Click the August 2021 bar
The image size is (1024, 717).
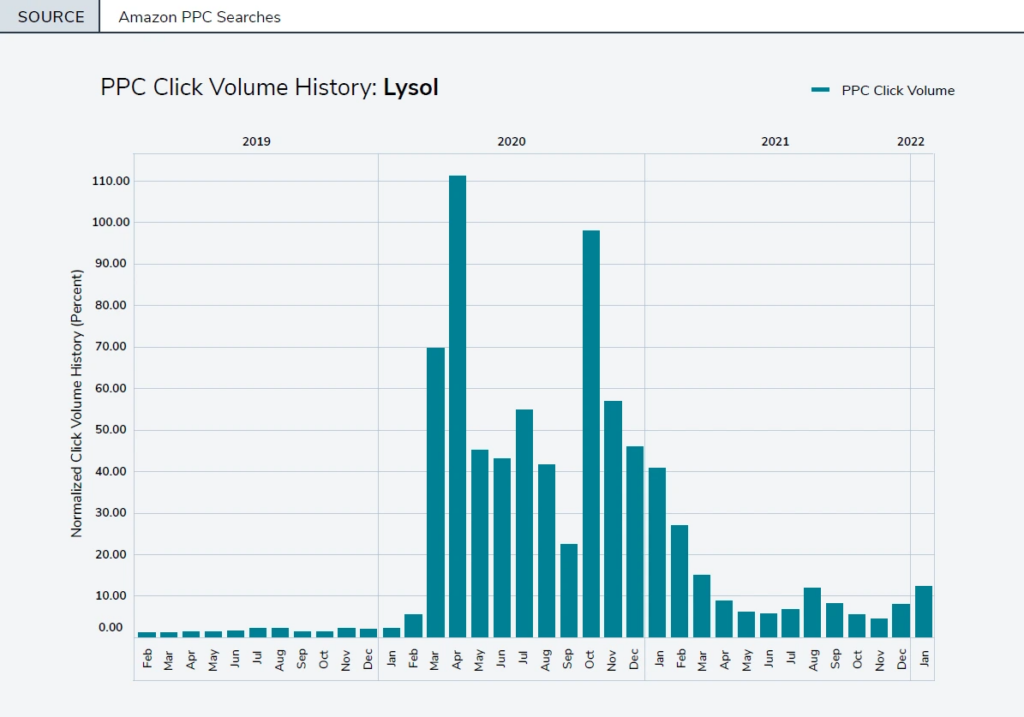812,613
